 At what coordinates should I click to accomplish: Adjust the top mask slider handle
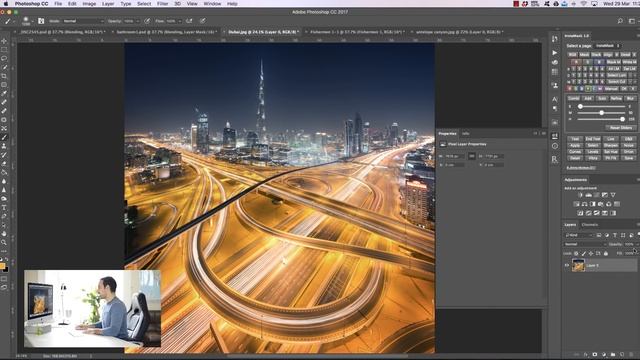click(580, 106)
